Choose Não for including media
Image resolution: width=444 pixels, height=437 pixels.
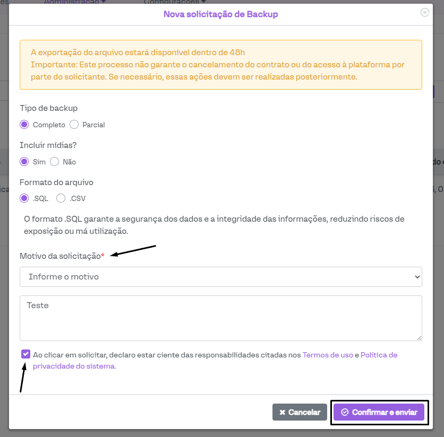[x=54, y=162]
